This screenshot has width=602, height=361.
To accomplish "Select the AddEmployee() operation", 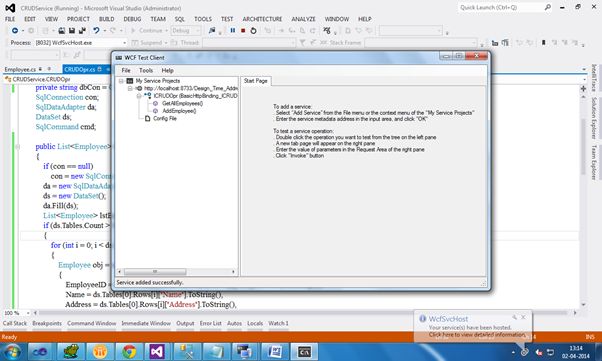I will [179, 111].
